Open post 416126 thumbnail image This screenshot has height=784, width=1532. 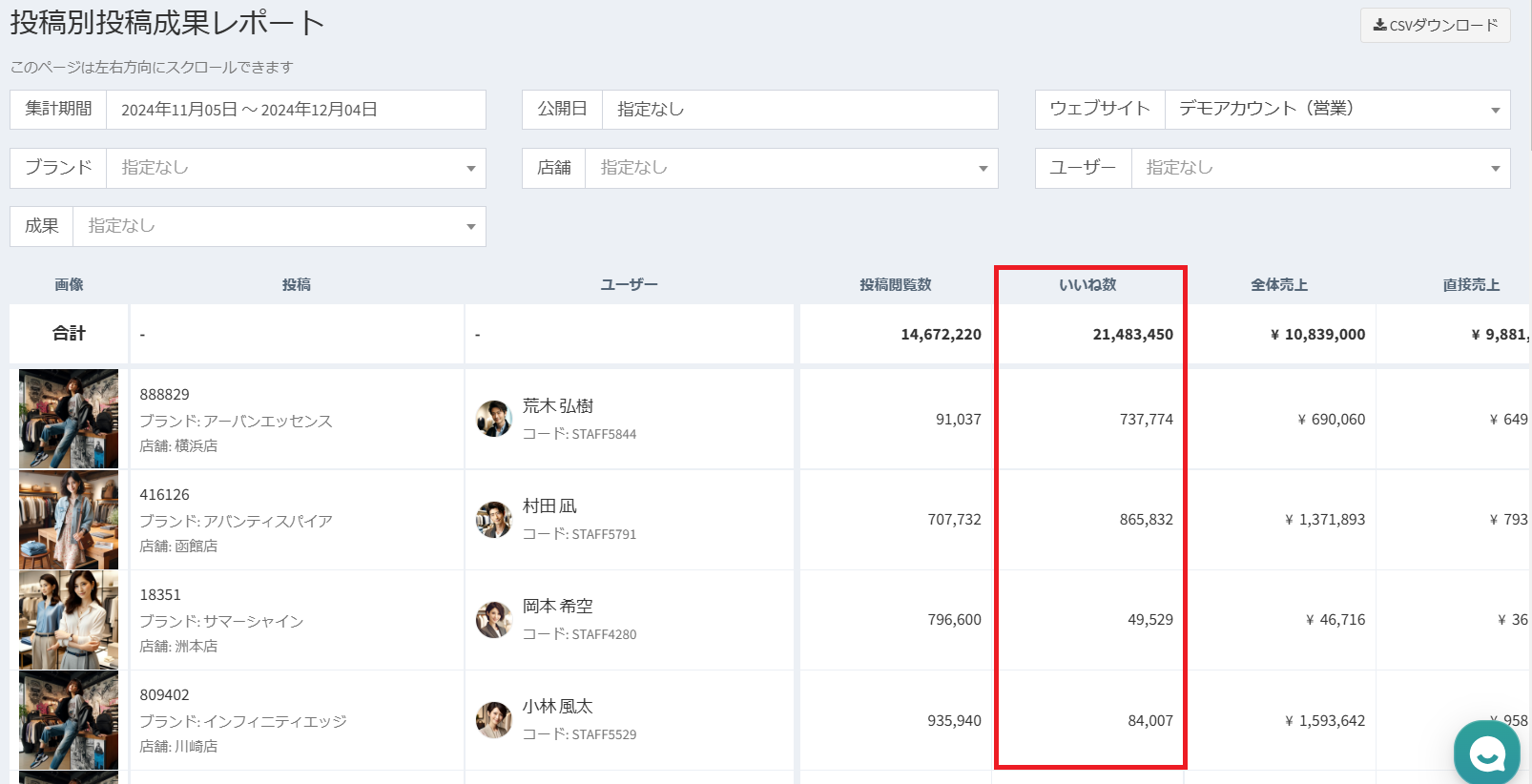[69, 520]
